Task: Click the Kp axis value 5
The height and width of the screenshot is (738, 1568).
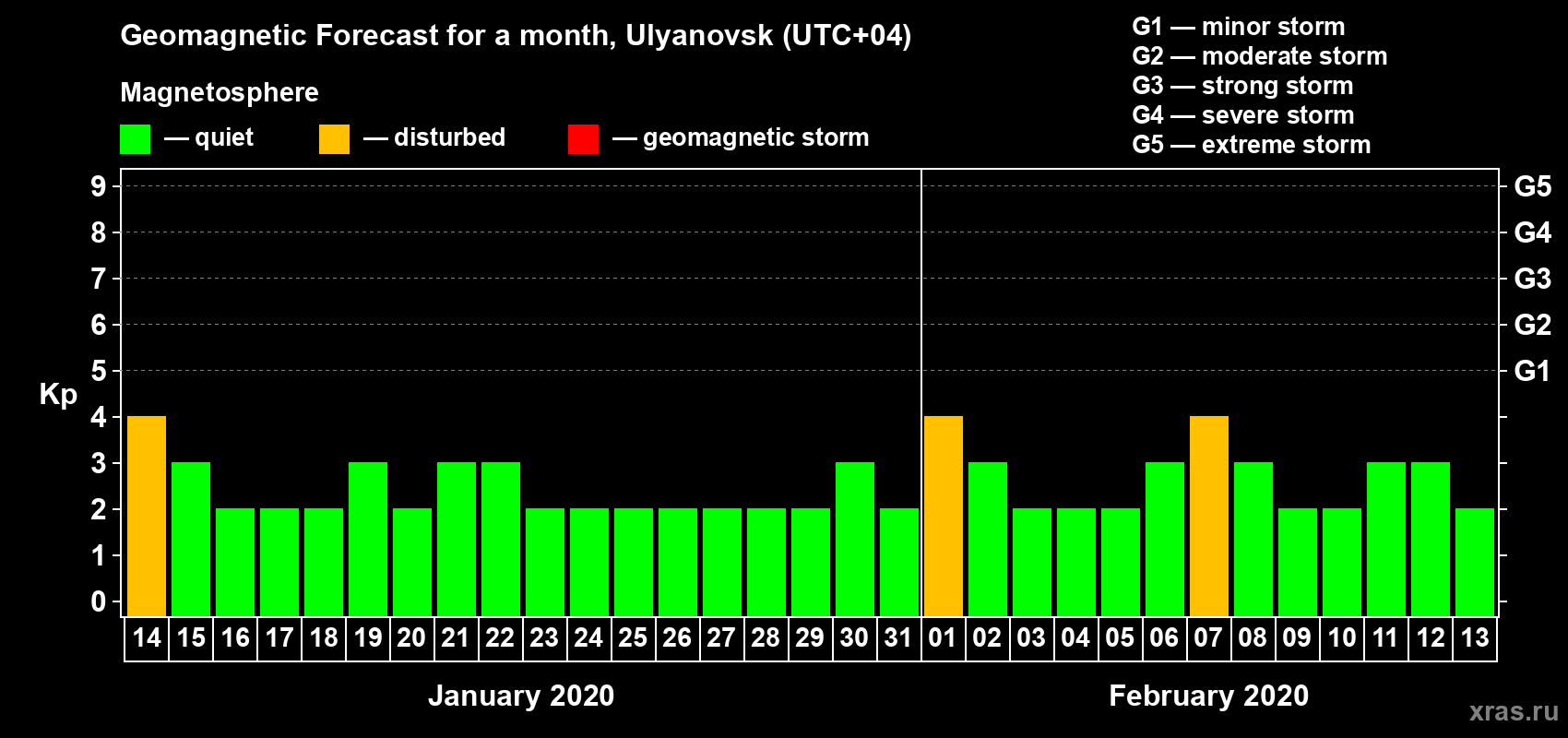Action: [x=99, y=371]
